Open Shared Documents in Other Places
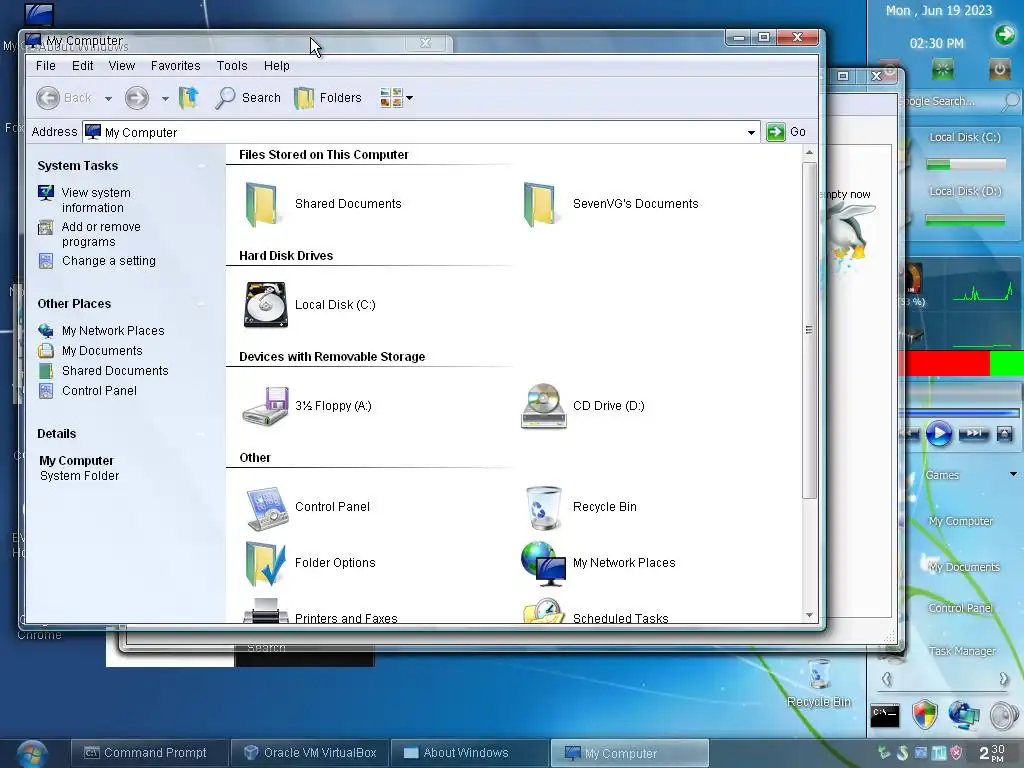1024x768 pixels. pyautogui.click(x=114, y=371)
